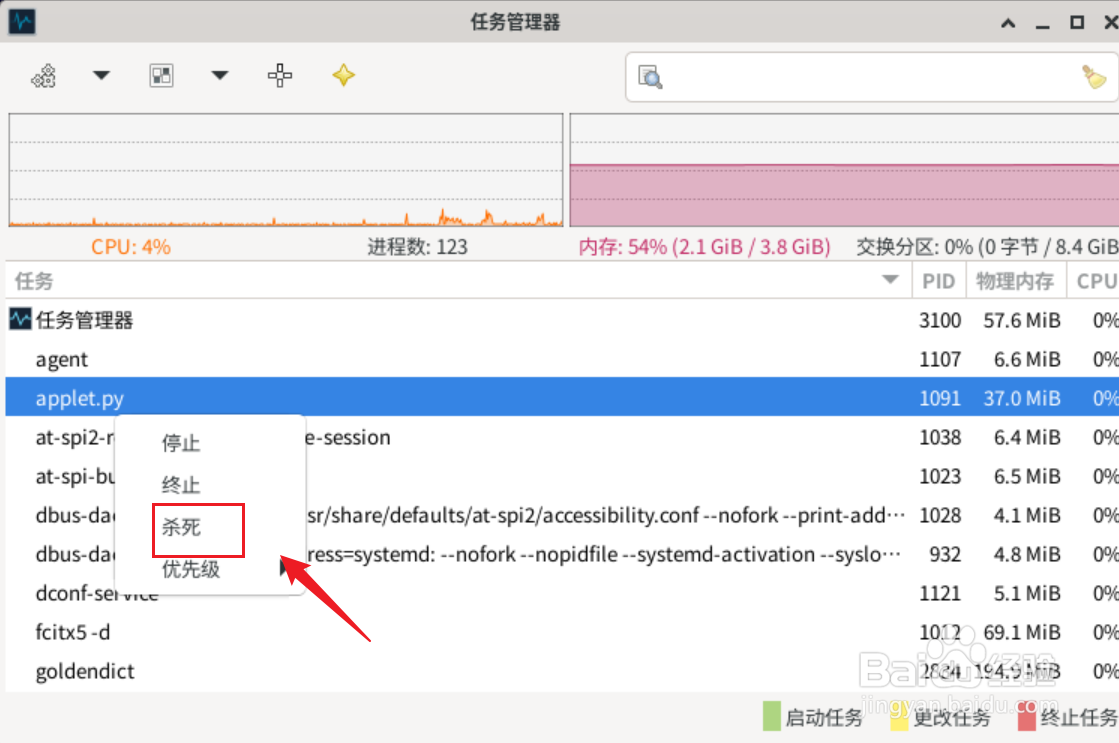Select the agent process row
The image size is (1119, 743).
point(562,359)
